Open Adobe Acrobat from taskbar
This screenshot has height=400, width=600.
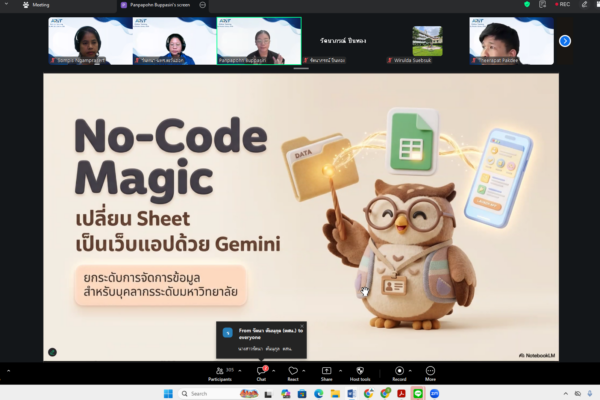(x=401, y=393)
